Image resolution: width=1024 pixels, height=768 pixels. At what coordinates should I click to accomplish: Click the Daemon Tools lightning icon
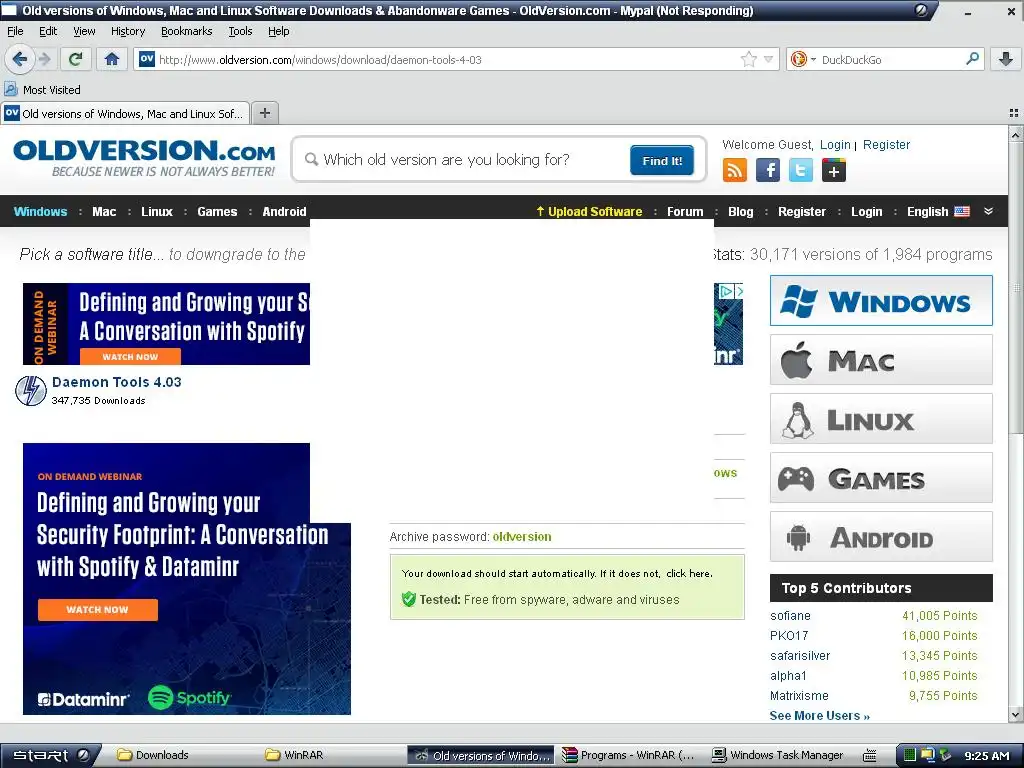tap(31, 391)
